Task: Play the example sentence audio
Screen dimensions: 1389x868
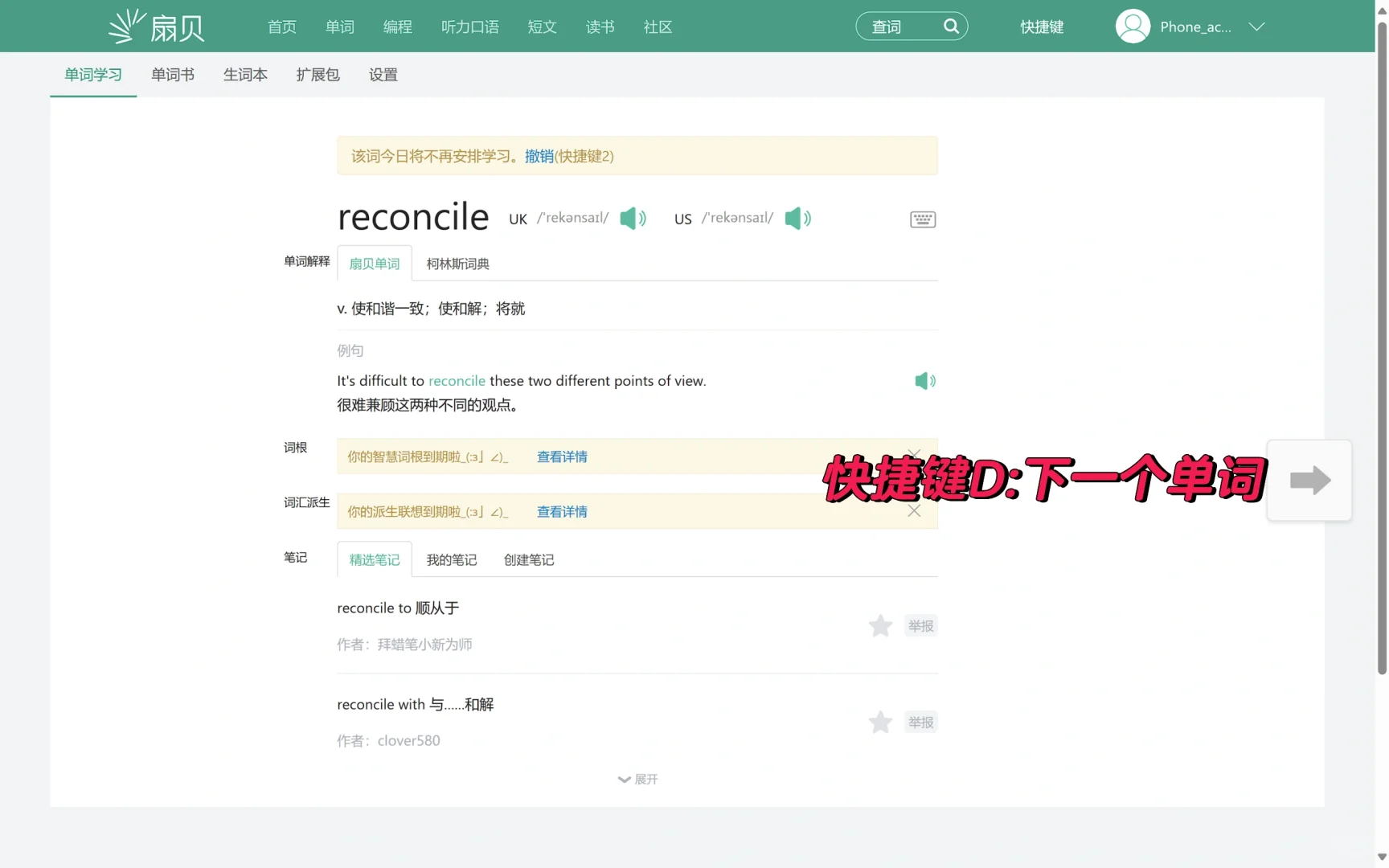Action: [924, 381]
